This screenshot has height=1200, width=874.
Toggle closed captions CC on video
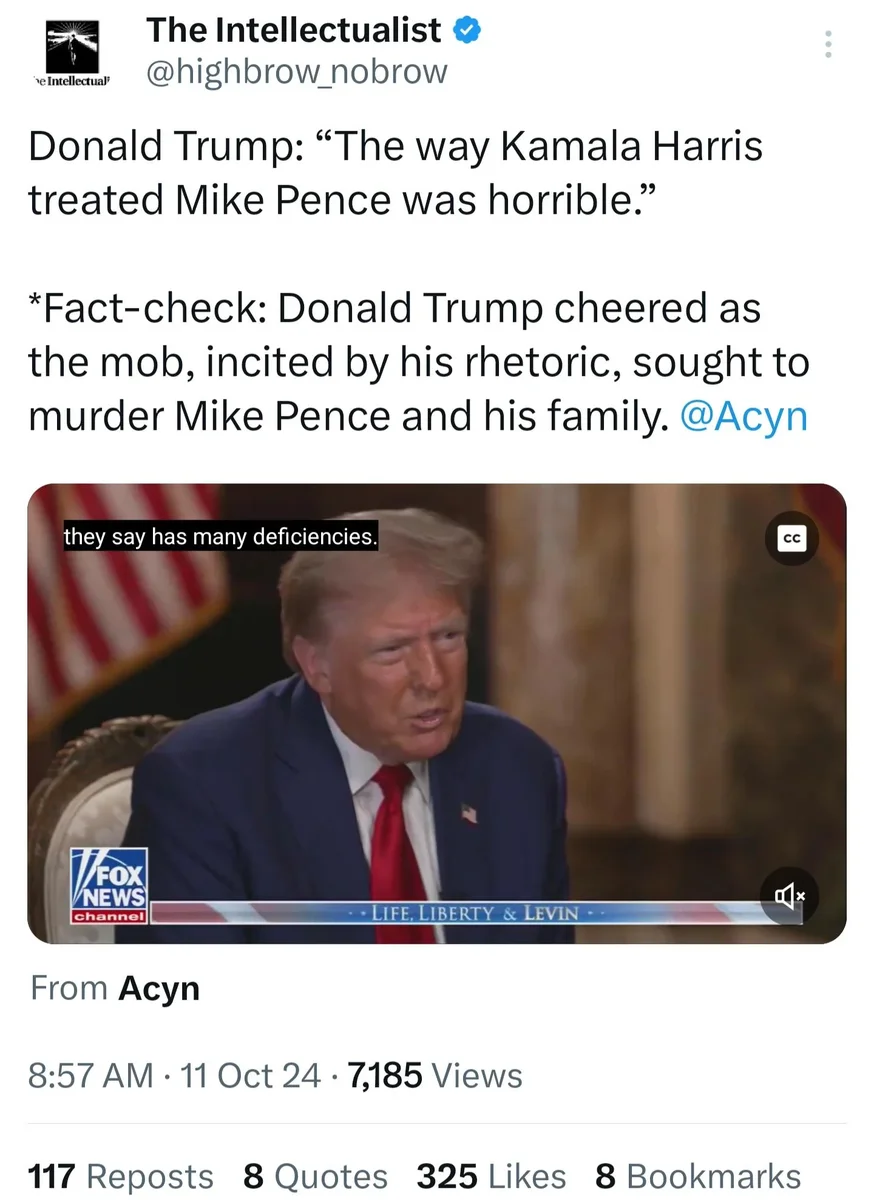(x=792, y=538)
